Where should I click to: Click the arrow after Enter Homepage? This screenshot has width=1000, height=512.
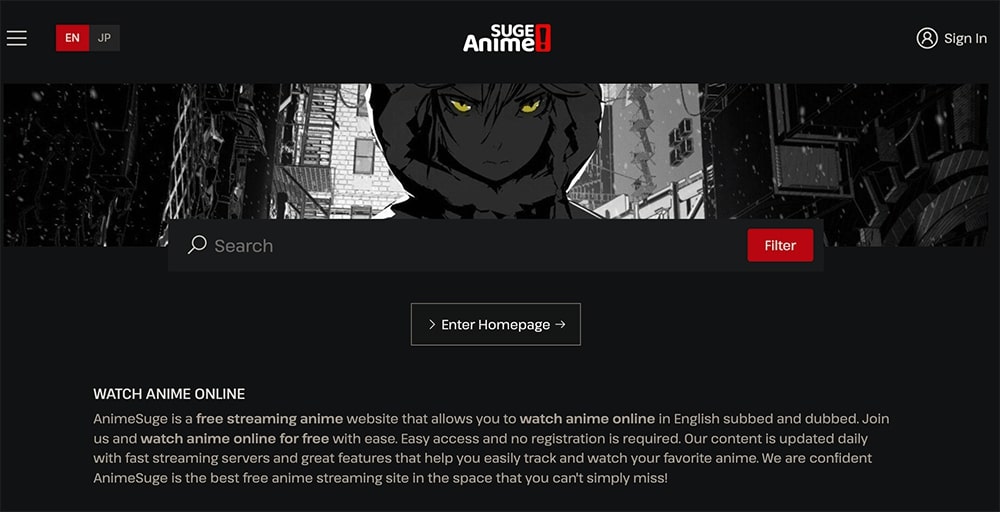click(x=560, y=325)
